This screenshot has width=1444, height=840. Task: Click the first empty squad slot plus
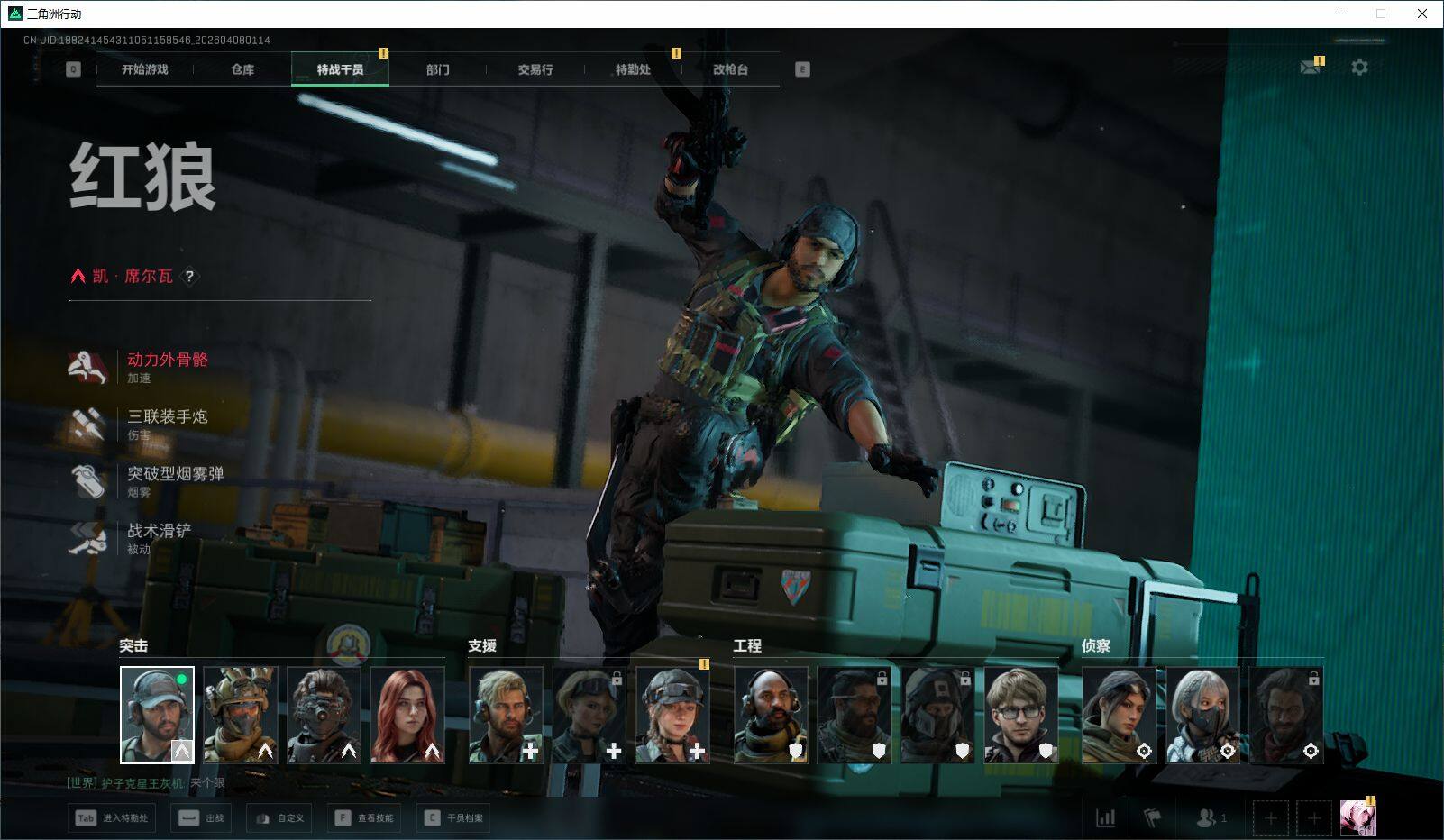pos(1270,818)
